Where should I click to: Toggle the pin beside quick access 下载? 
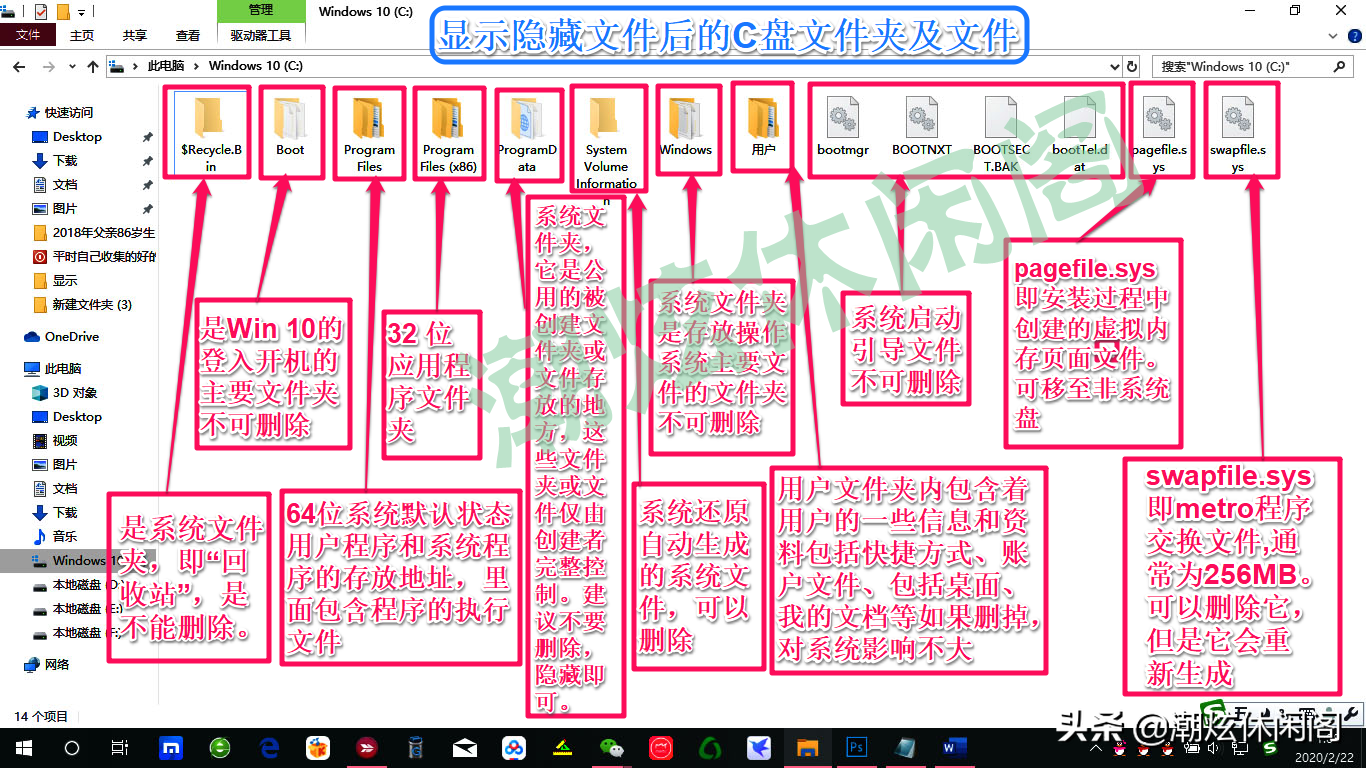pyautogui.click(x=147, y=161)
